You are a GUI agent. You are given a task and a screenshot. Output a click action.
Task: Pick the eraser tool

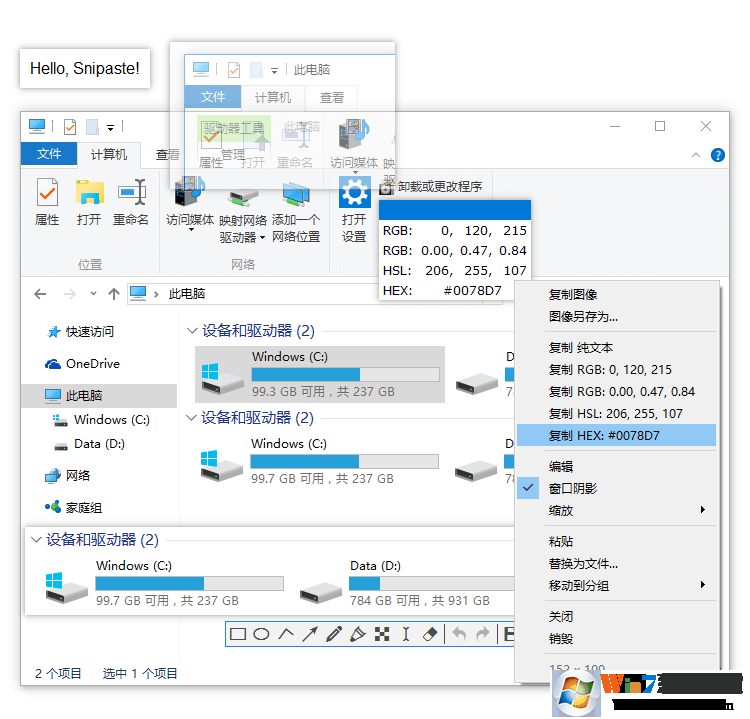(x=430, y=634)
